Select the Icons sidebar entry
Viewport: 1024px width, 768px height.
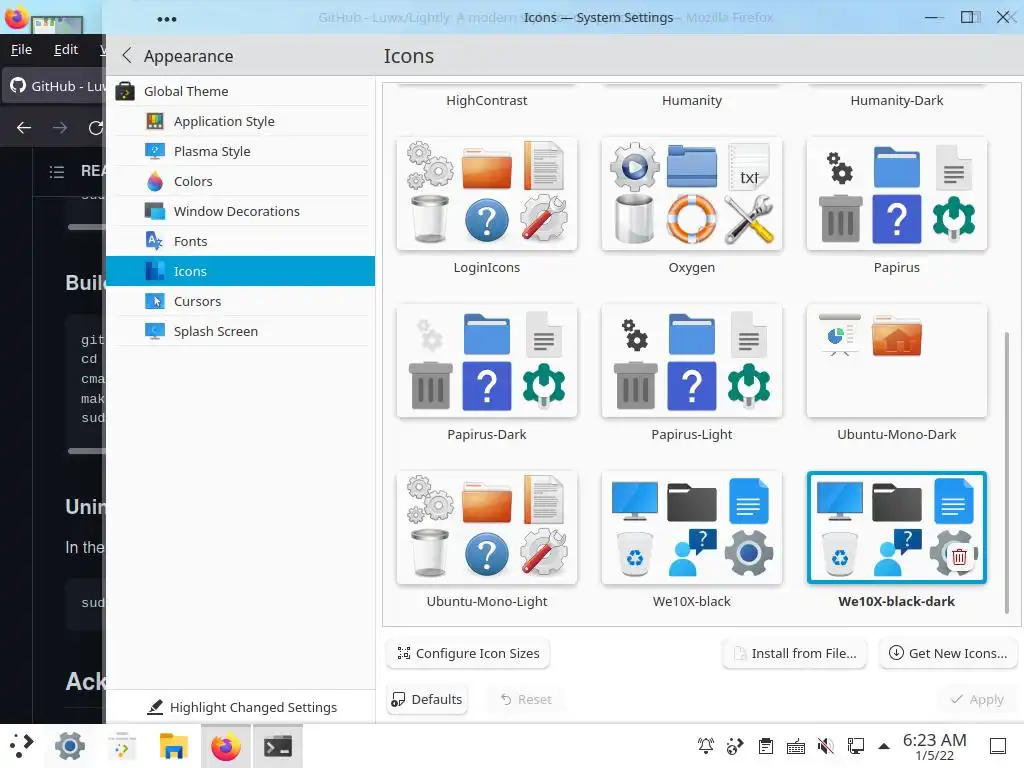pos(240,272)
